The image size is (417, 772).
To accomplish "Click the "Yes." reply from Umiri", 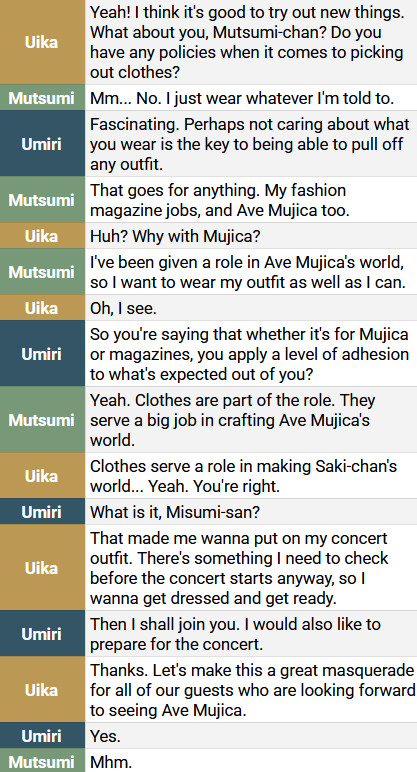I will click(105, 736).
